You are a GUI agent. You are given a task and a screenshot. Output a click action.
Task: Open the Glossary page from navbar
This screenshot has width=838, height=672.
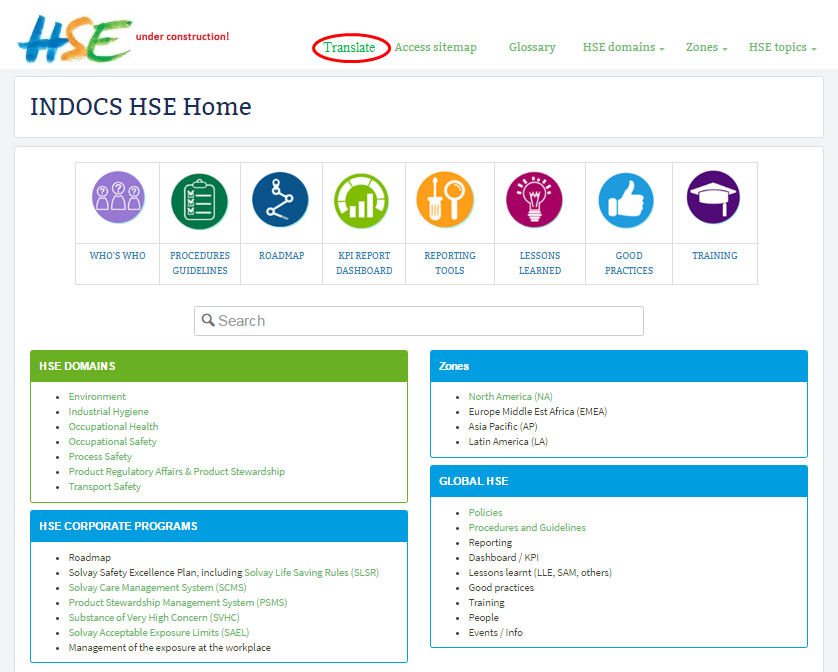(x=532, y=47)
